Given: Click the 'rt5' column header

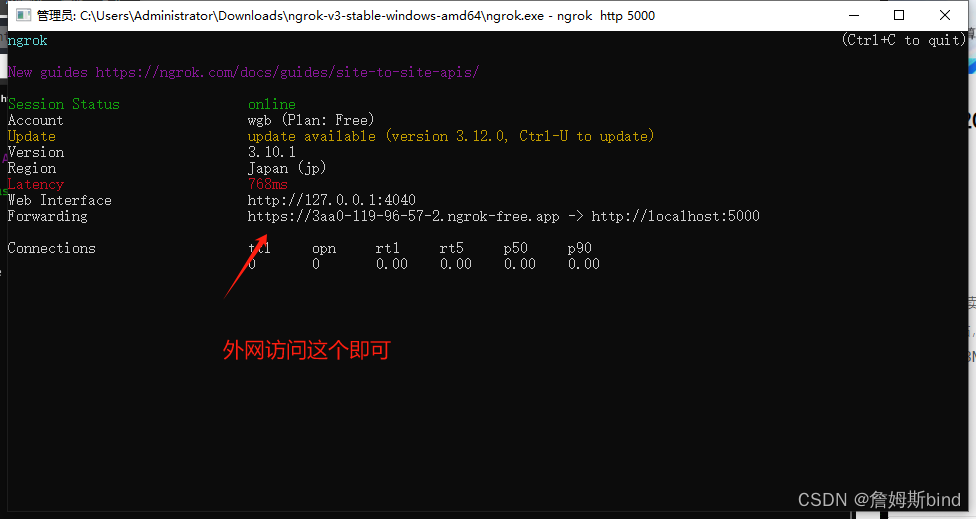Looking at the screenshot, I should coord(452,248).
